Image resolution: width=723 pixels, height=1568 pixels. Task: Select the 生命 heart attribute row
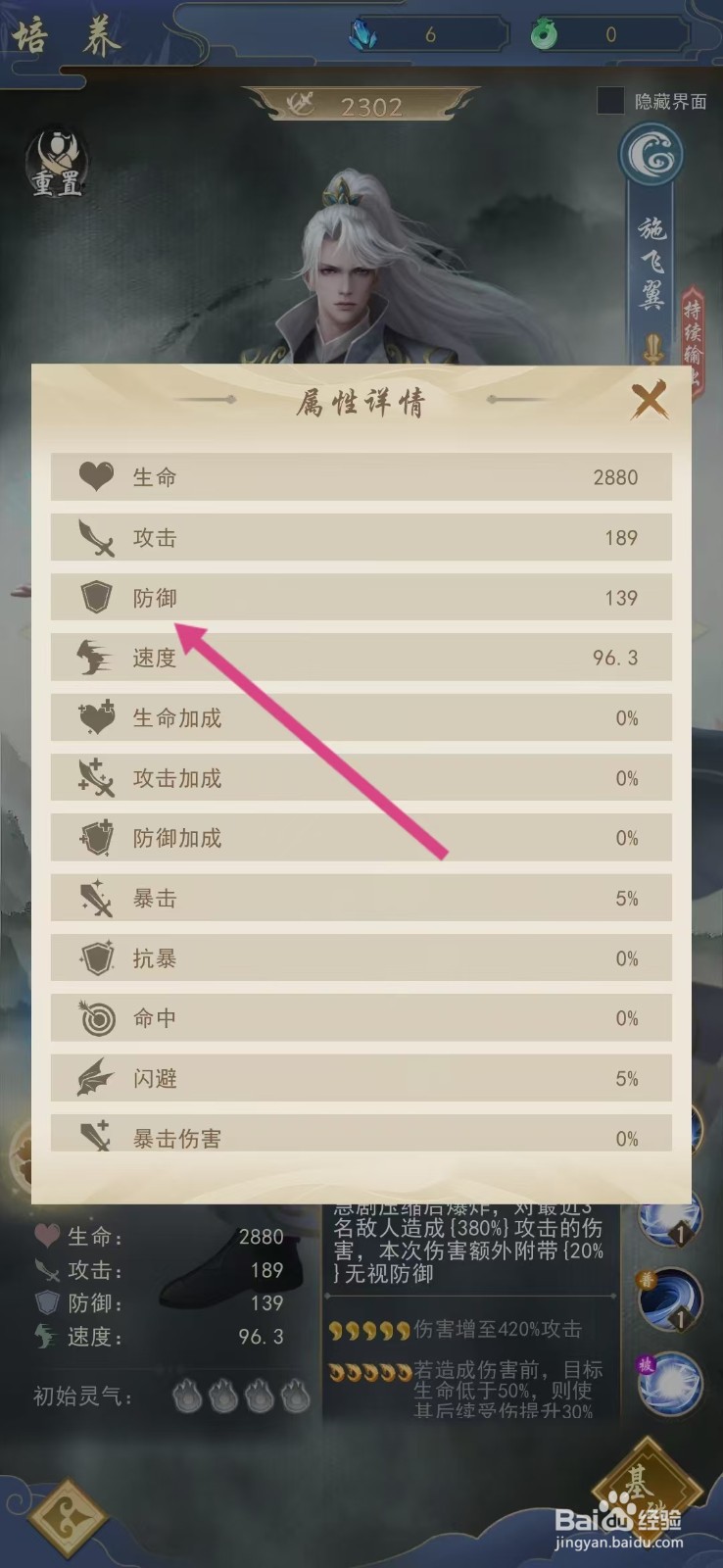click(x=361, y=477)
